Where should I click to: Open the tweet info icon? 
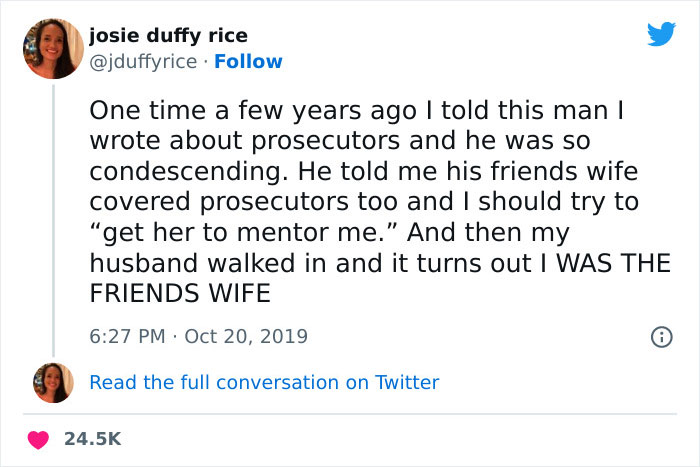coord(660,336)
